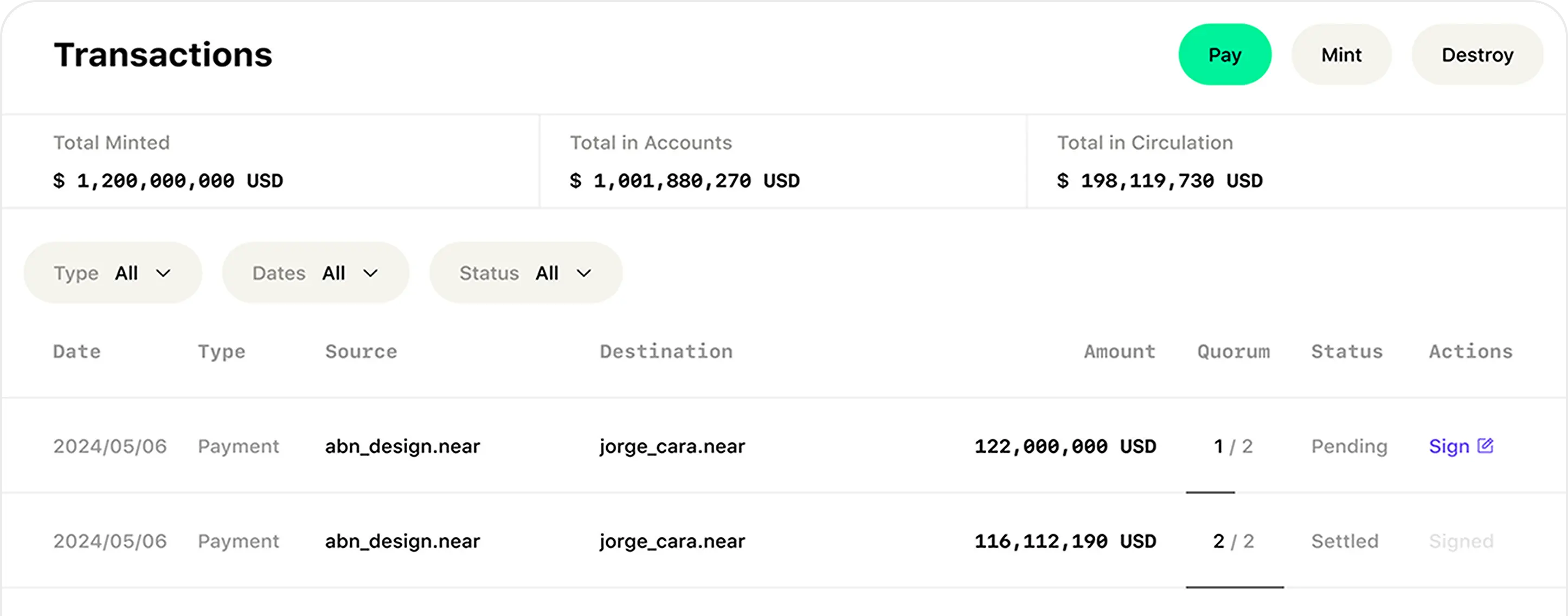The image size is (1568, 616).
Task: Click the Source column header
Action: pos(361,351)
